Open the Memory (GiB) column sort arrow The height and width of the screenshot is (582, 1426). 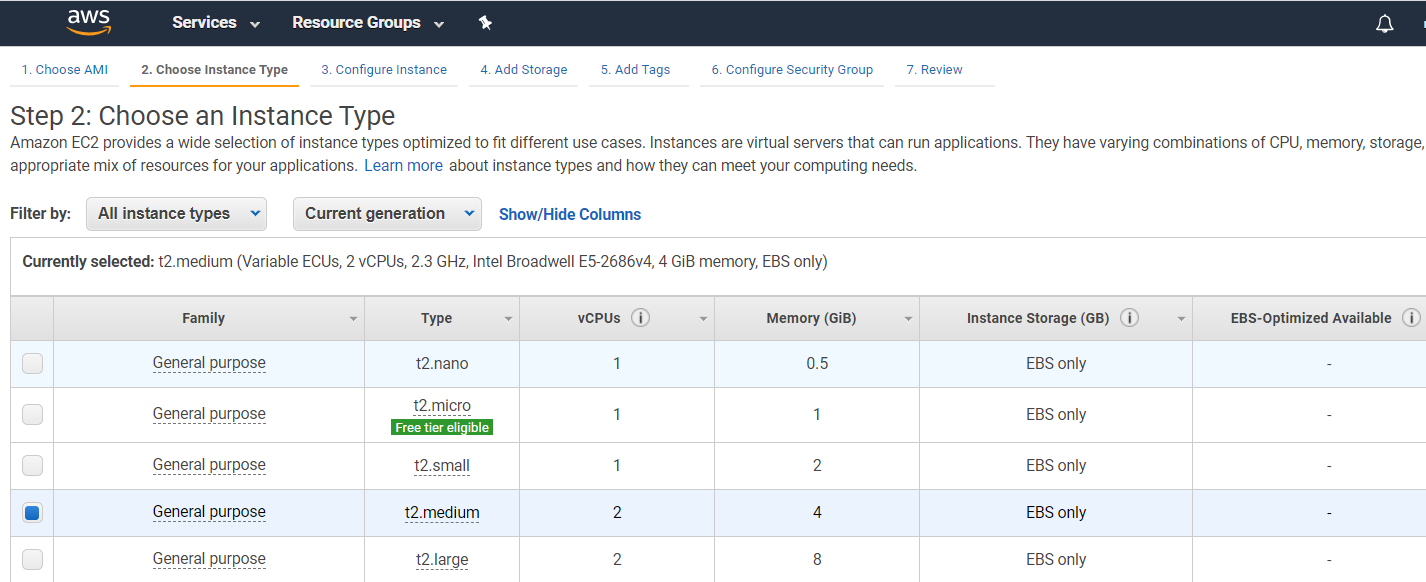coord(908,319)
